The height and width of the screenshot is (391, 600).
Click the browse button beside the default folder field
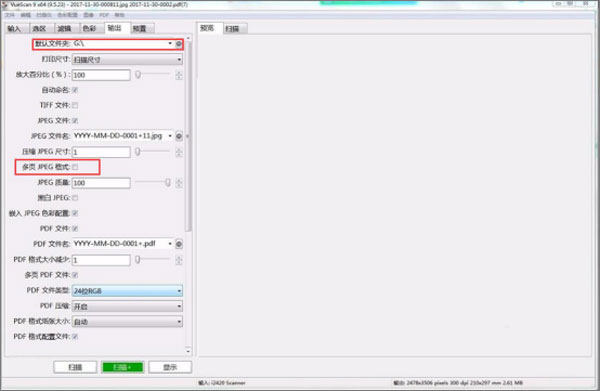coord(179,44)
